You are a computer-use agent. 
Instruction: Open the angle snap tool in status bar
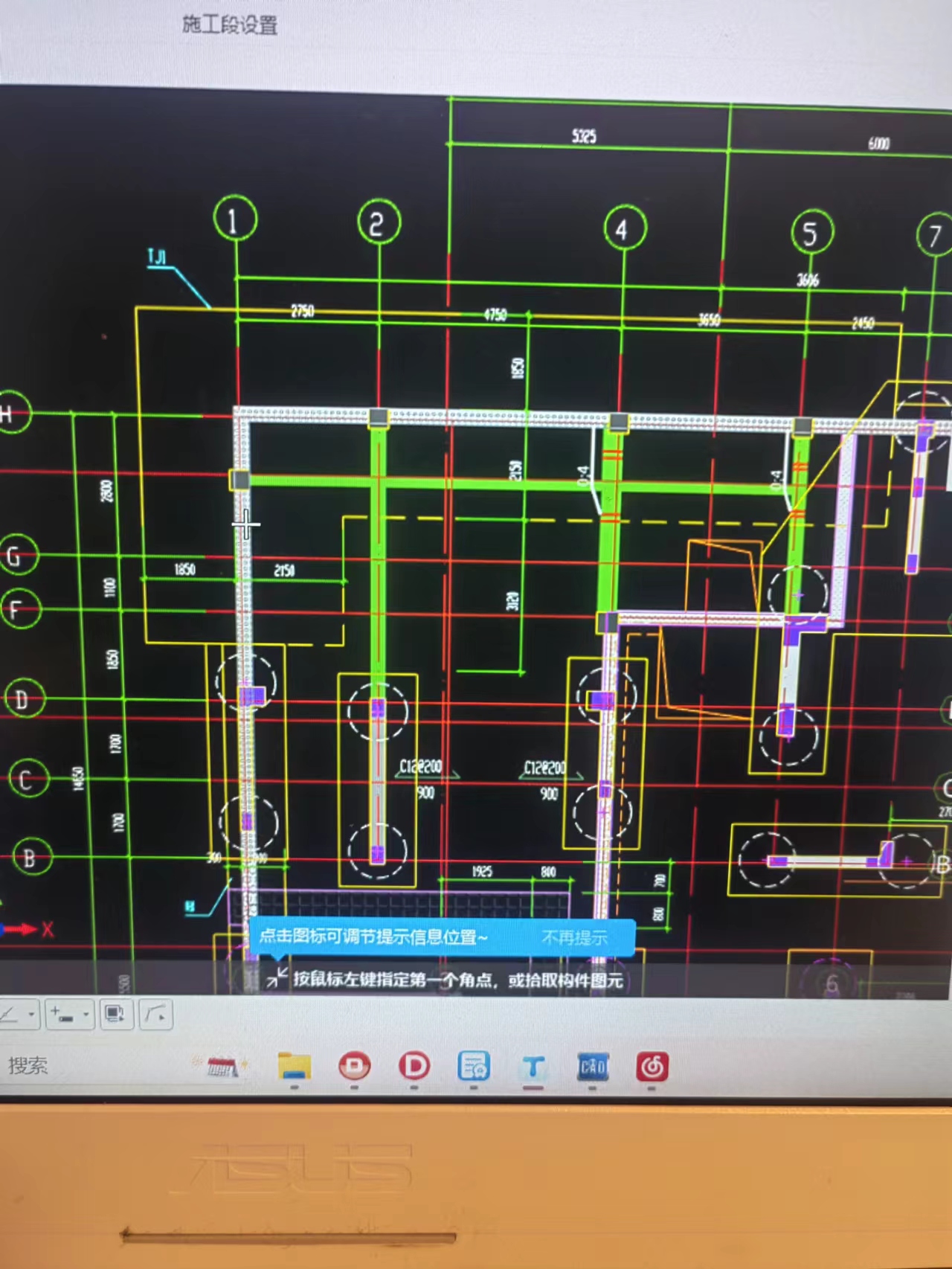tap(10, 1014)
